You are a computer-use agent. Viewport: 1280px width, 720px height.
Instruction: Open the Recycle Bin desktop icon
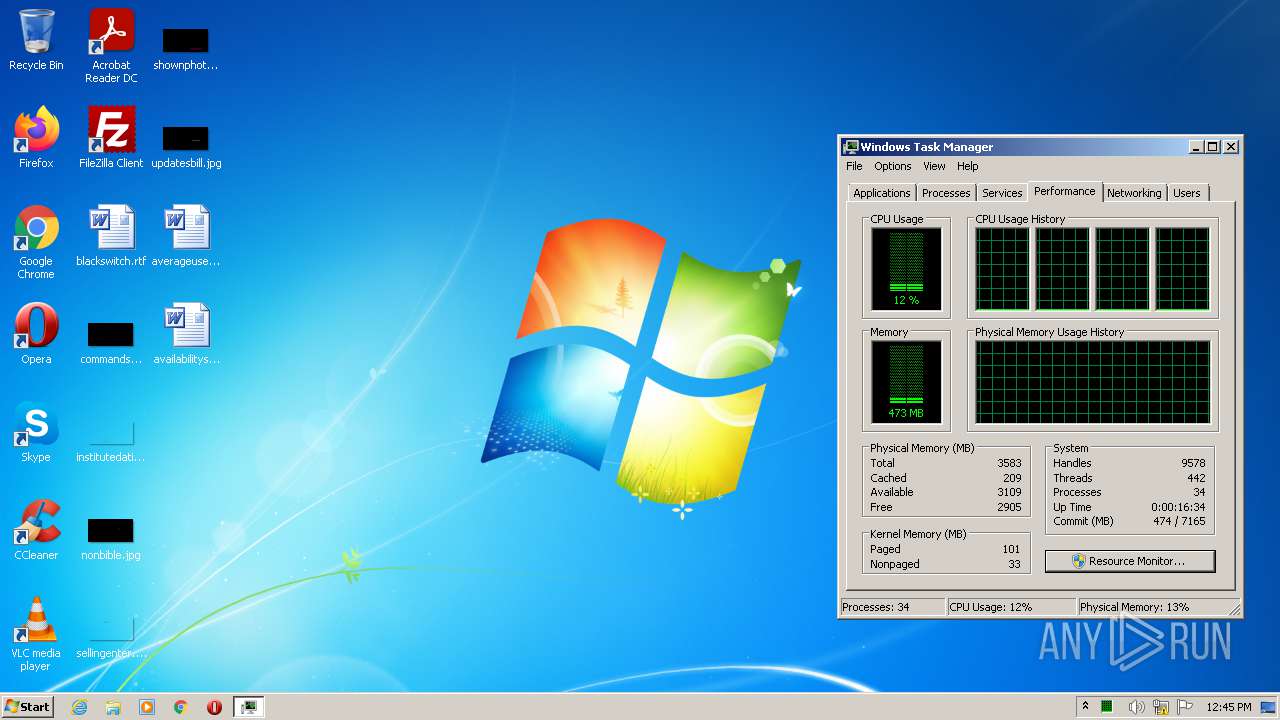(x=36, y=40)
